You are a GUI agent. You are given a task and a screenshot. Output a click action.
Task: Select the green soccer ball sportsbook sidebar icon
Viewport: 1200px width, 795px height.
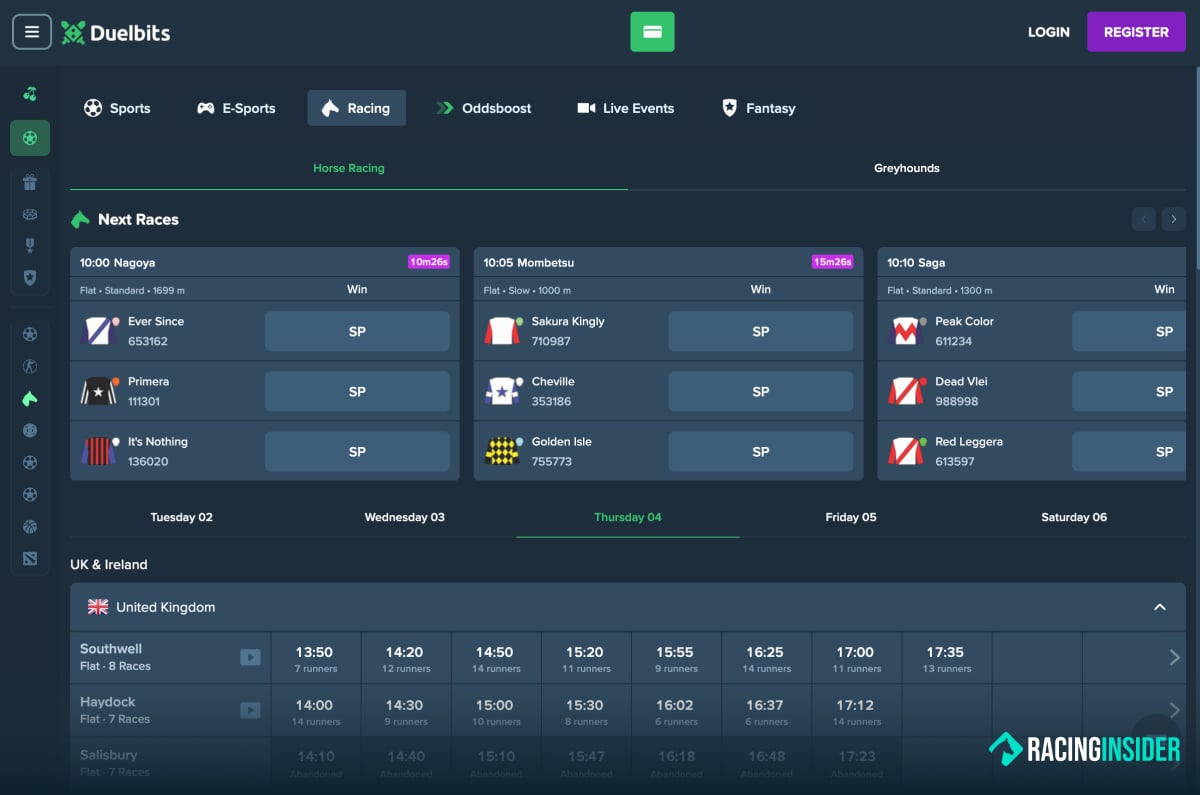point(30,138)
